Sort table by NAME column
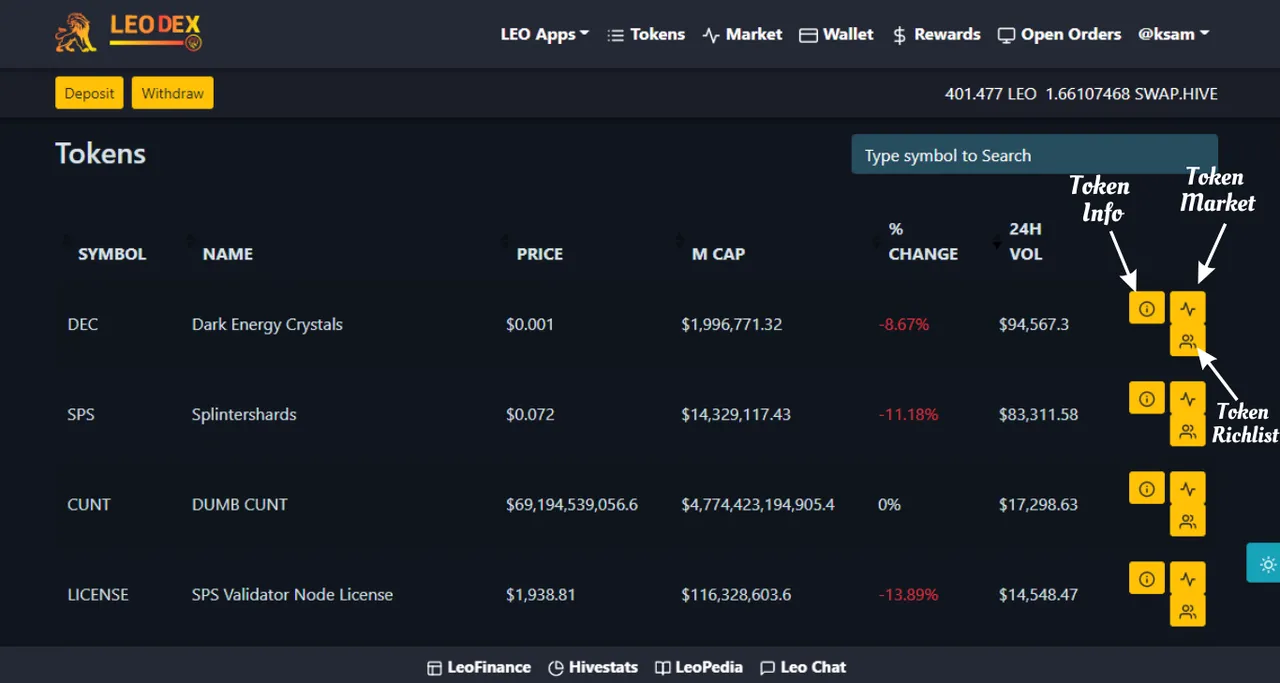The width and height of the screenshot is (1280, 683). click(x=227, y=254)
